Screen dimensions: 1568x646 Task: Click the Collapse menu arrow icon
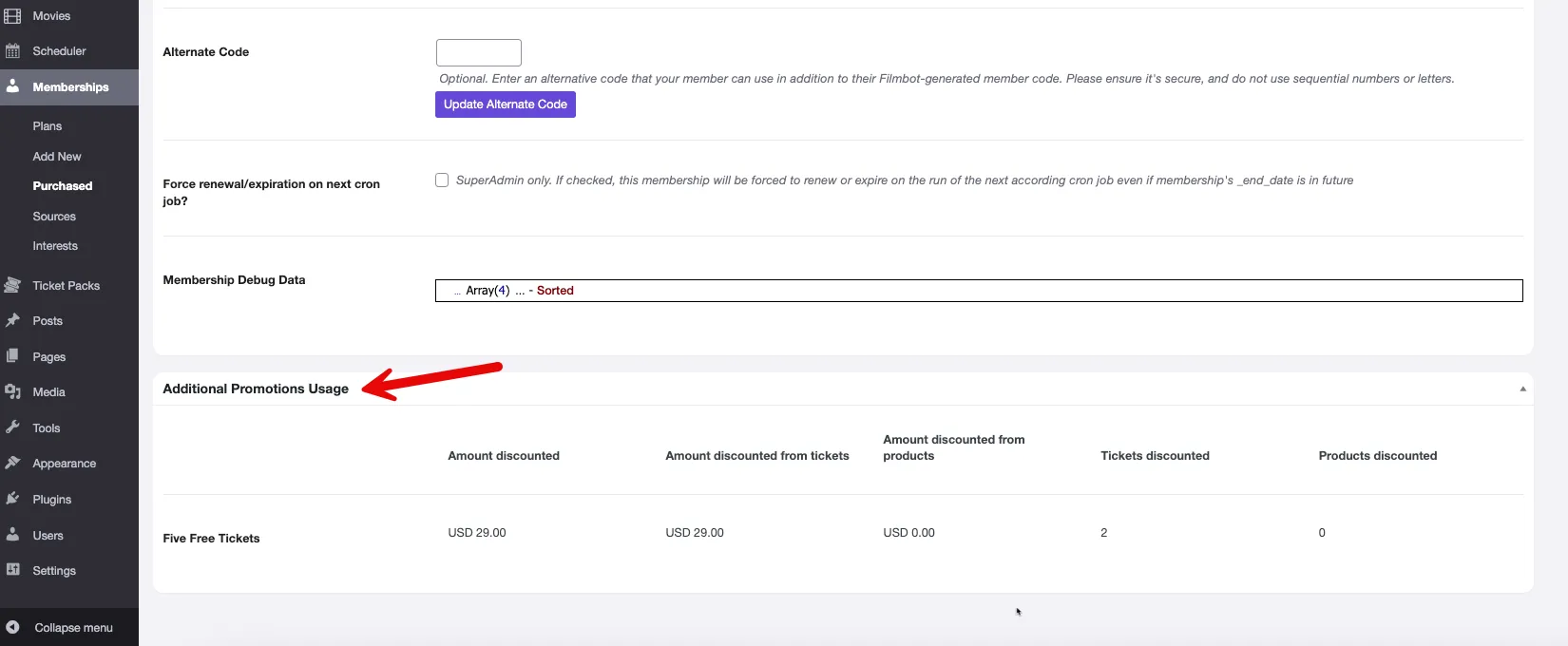pyautogui.click(x=12, y=627)
